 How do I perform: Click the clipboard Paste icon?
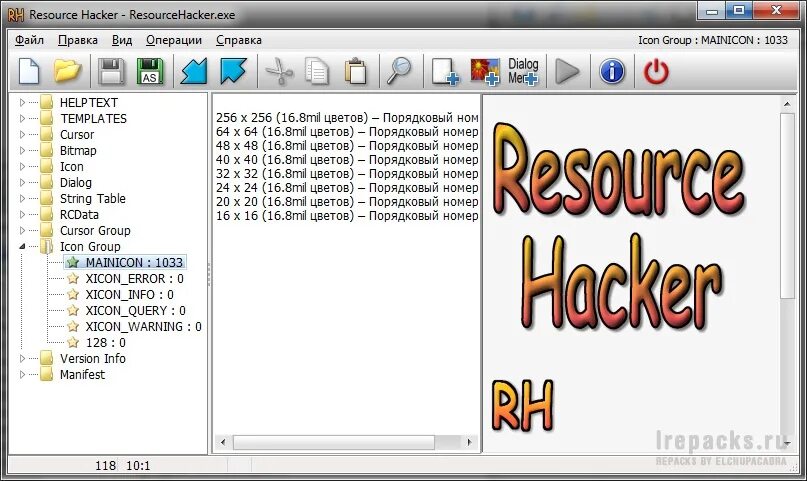[355, 71]
